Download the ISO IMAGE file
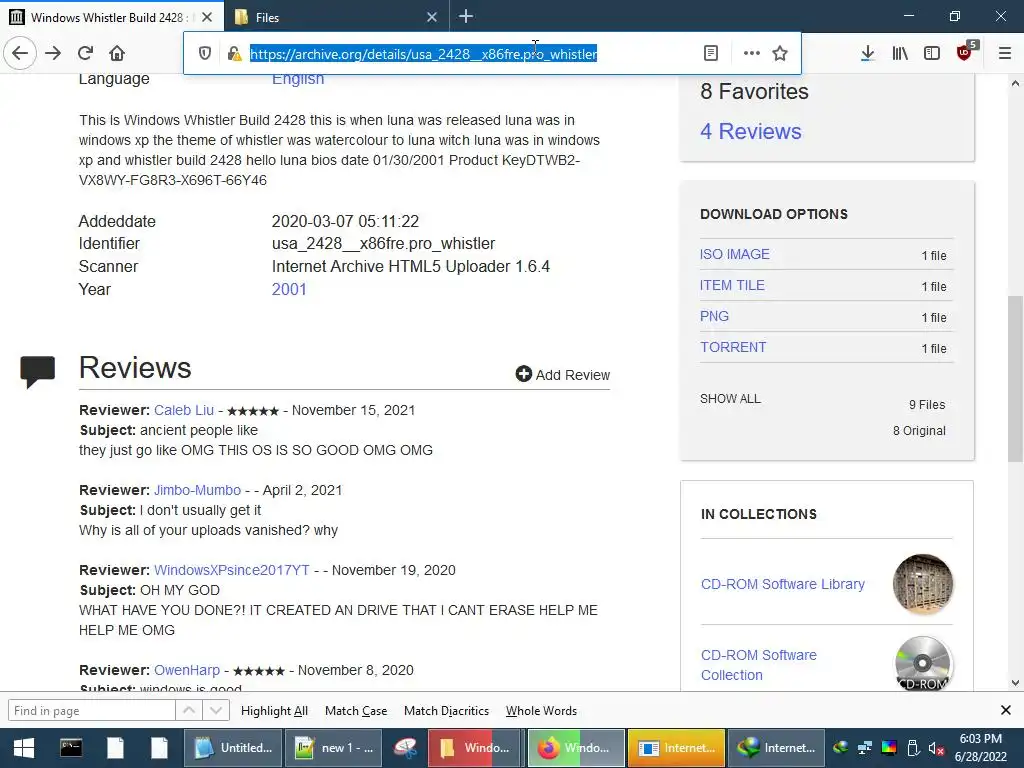The image size is (1024, 768). pos(735,254)
